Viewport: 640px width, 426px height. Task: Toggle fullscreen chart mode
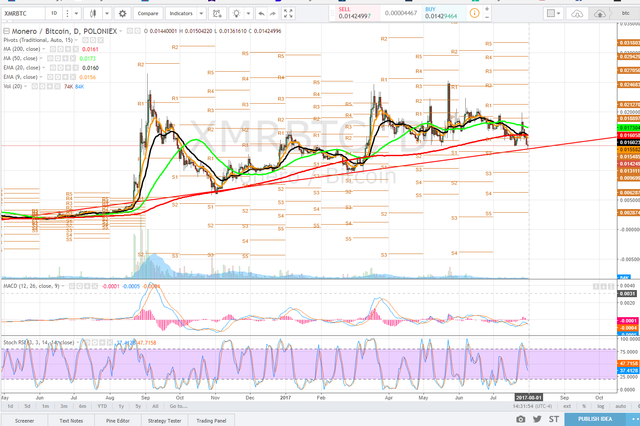click(288, 13)
